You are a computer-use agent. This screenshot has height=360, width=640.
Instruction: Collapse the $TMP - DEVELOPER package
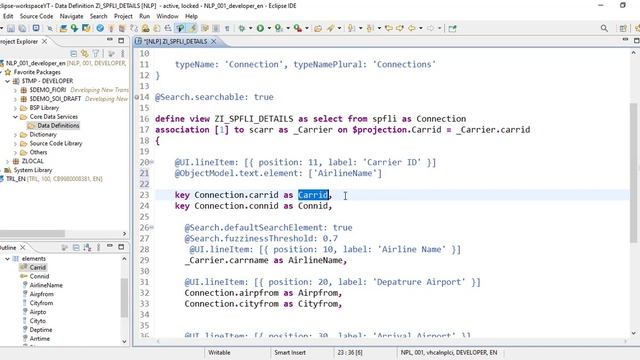7,81
